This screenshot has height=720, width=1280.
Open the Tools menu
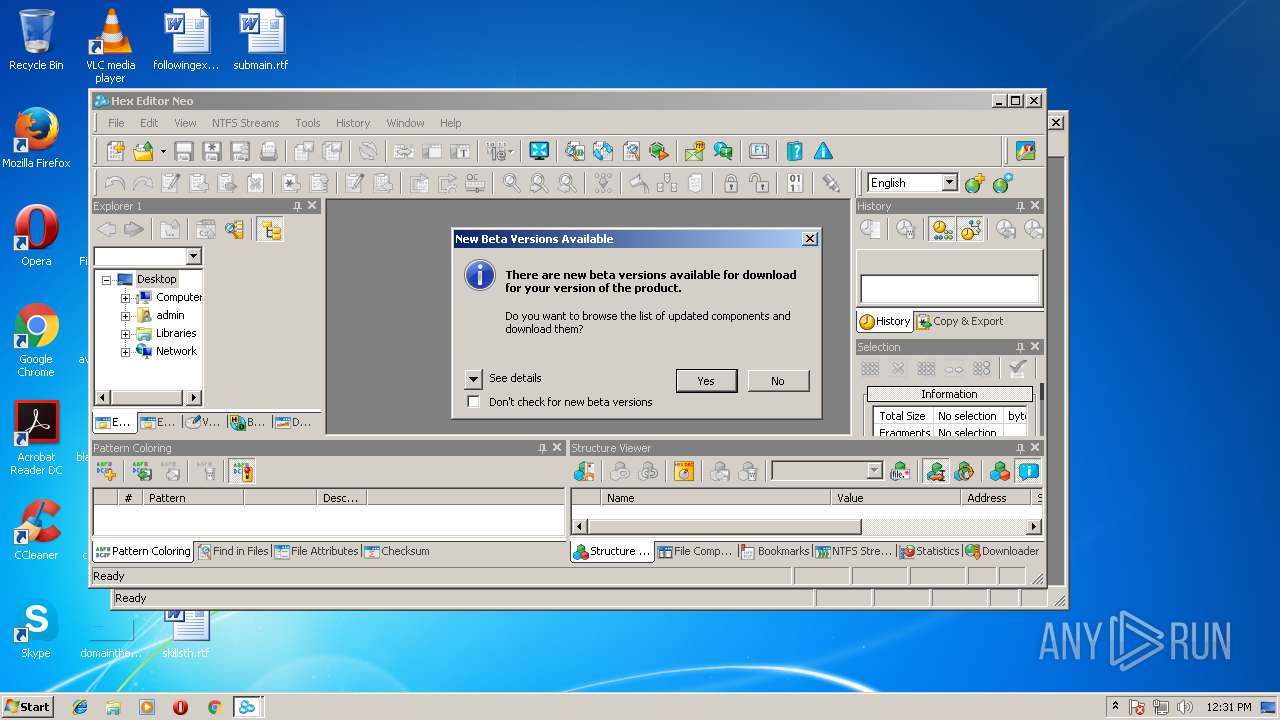point(308,123)
